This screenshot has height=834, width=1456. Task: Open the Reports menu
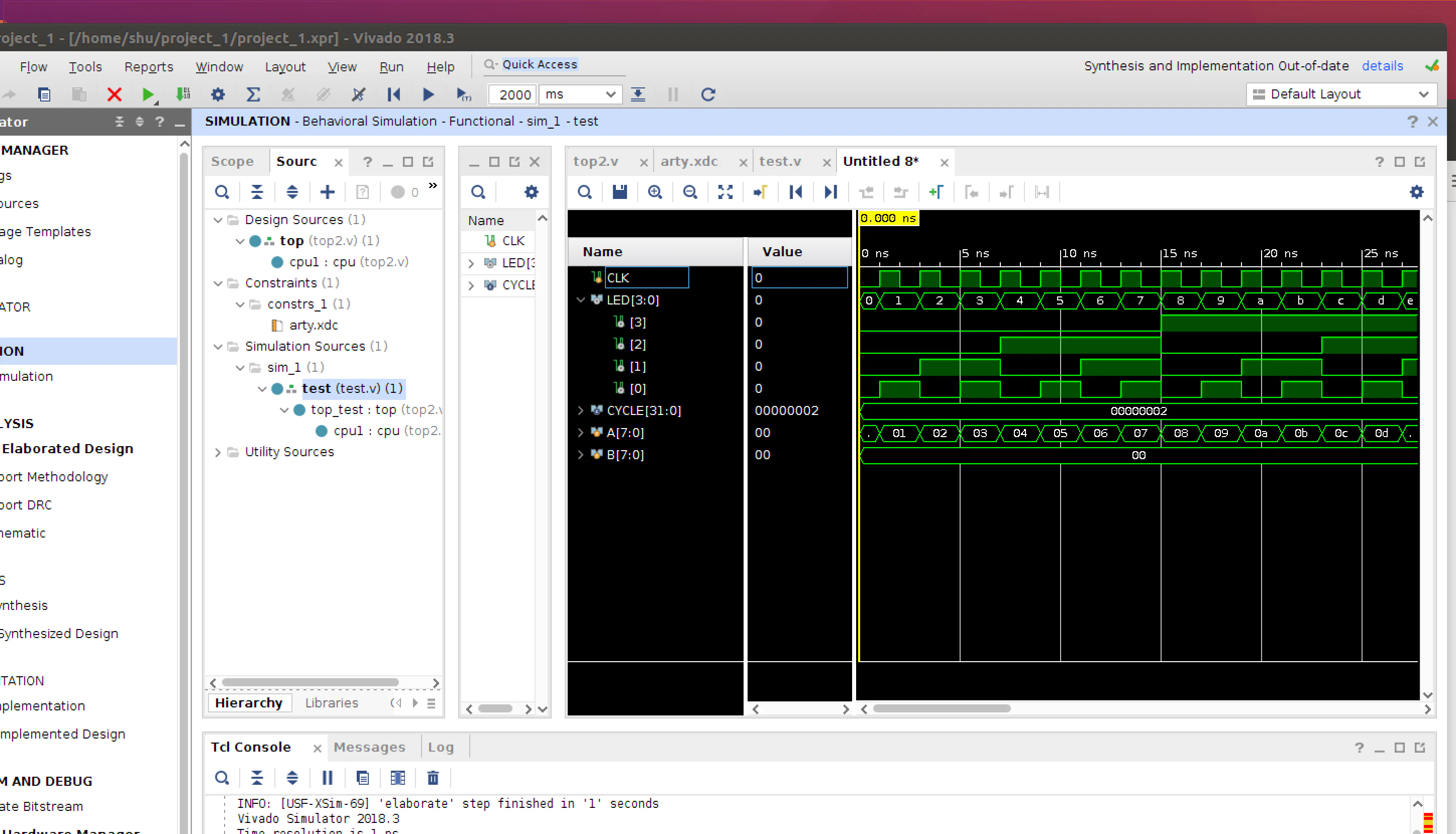[x=149, y=66]
